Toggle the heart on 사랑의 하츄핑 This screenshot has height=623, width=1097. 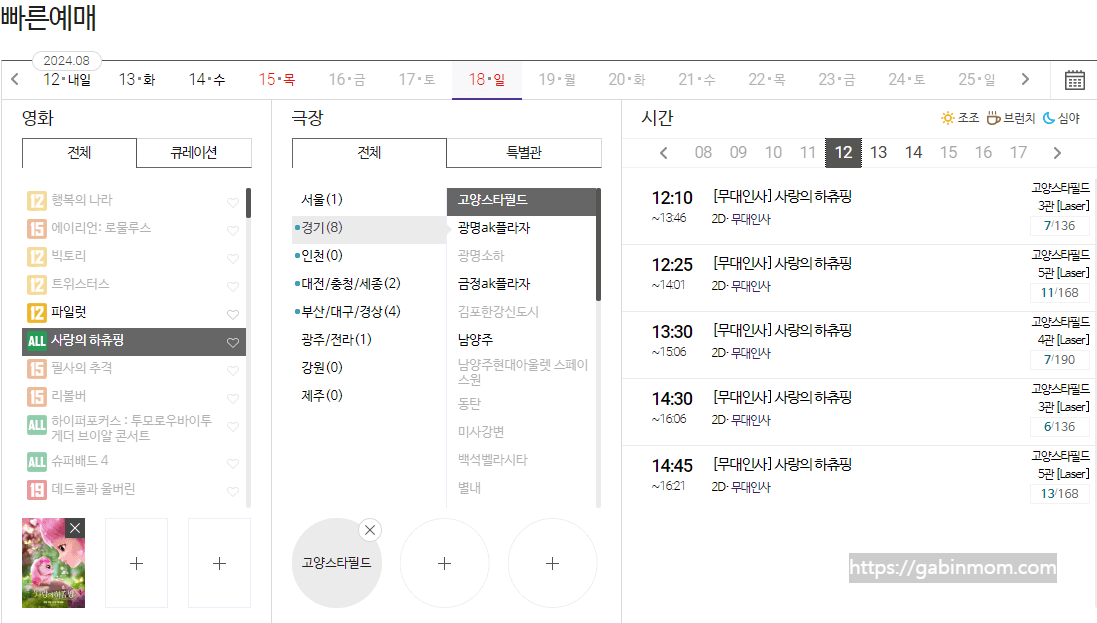[x=232, y=341]
